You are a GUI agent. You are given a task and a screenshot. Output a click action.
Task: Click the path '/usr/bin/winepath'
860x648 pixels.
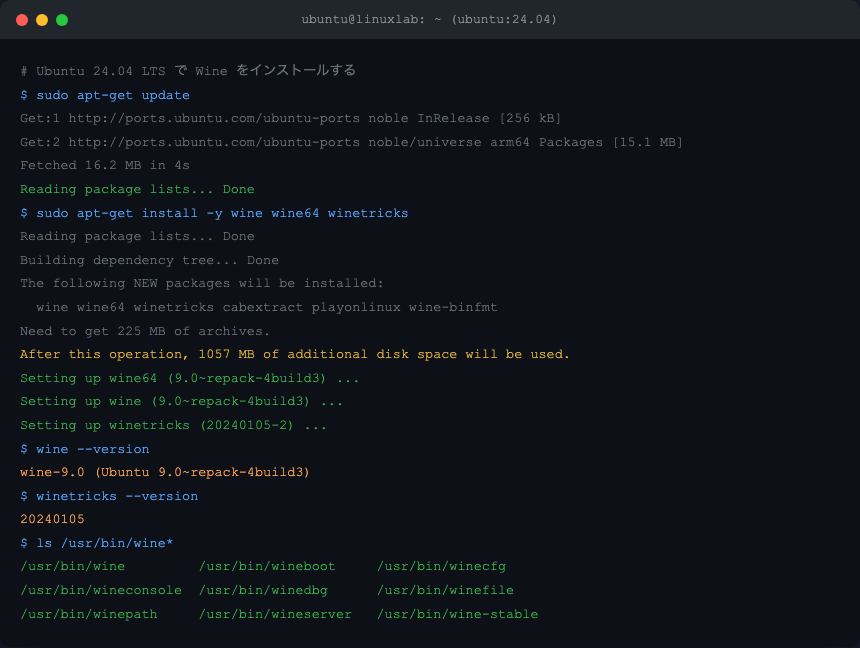89,615
